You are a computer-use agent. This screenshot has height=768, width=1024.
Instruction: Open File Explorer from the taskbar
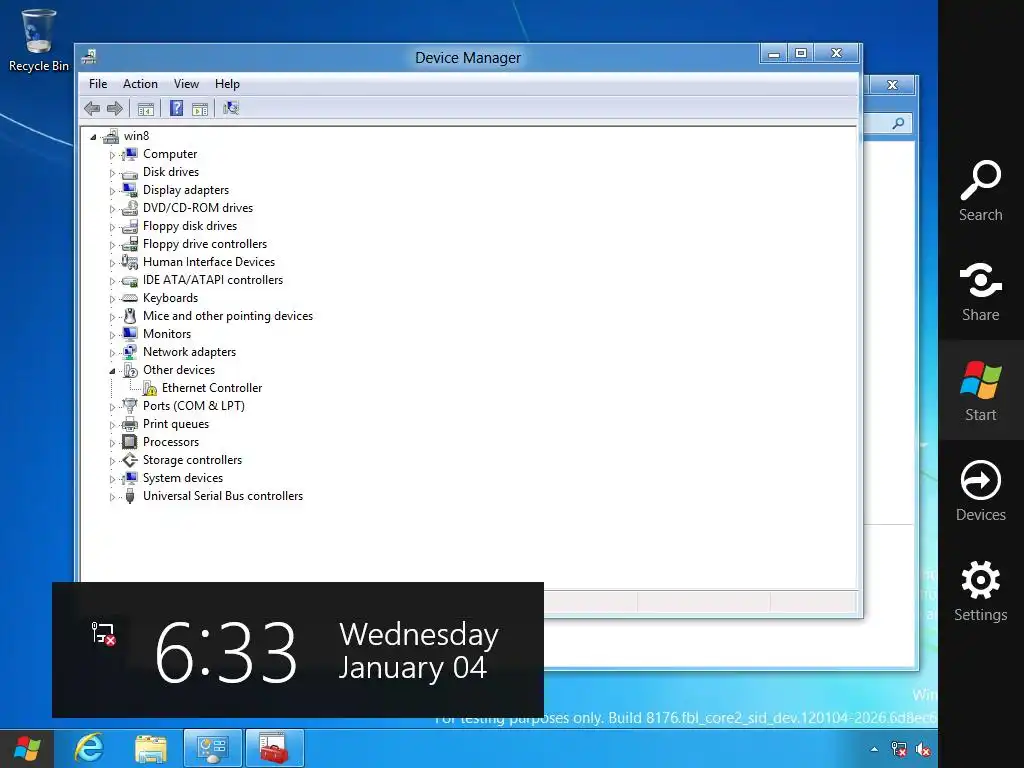[x=151, y=748]
